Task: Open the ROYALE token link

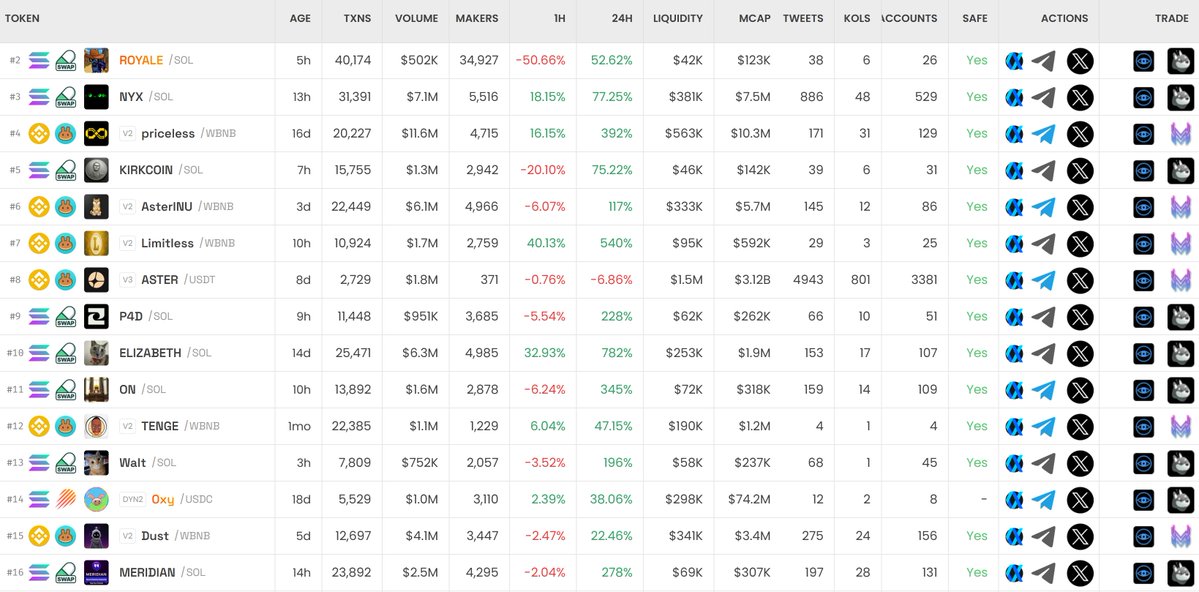Action: [140, 61]
